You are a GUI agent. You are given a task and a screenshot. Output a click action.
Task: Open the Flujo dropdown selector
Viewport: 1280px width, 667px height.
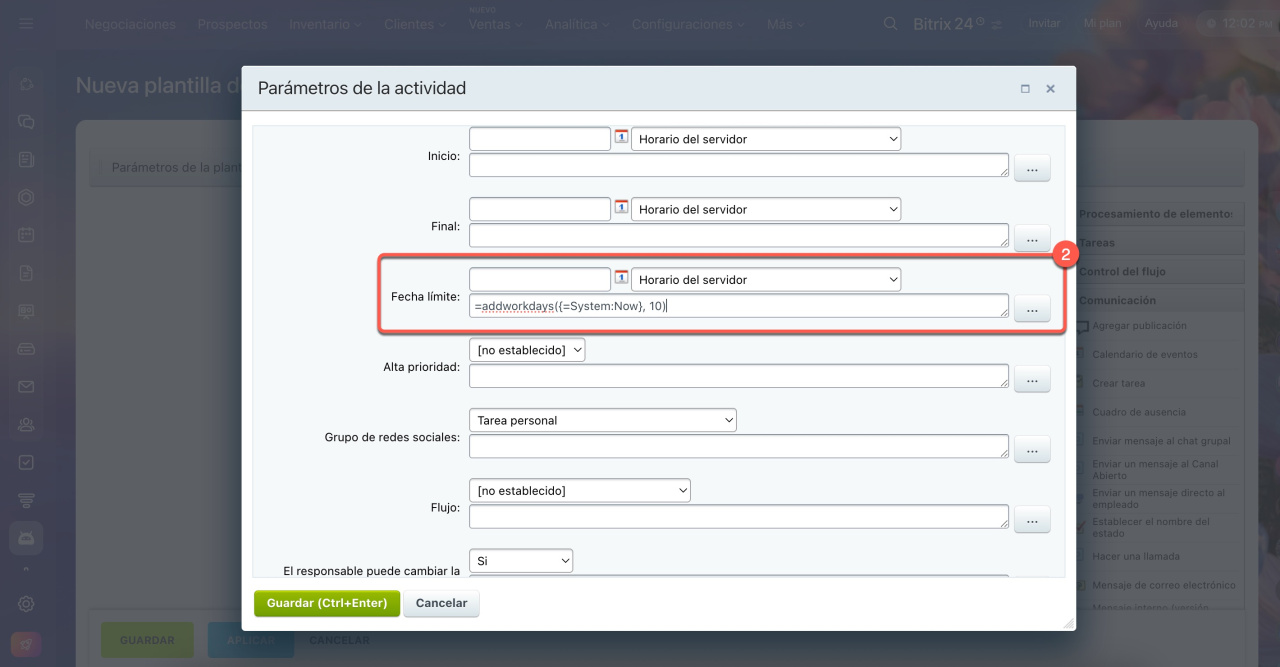[580, 491]
